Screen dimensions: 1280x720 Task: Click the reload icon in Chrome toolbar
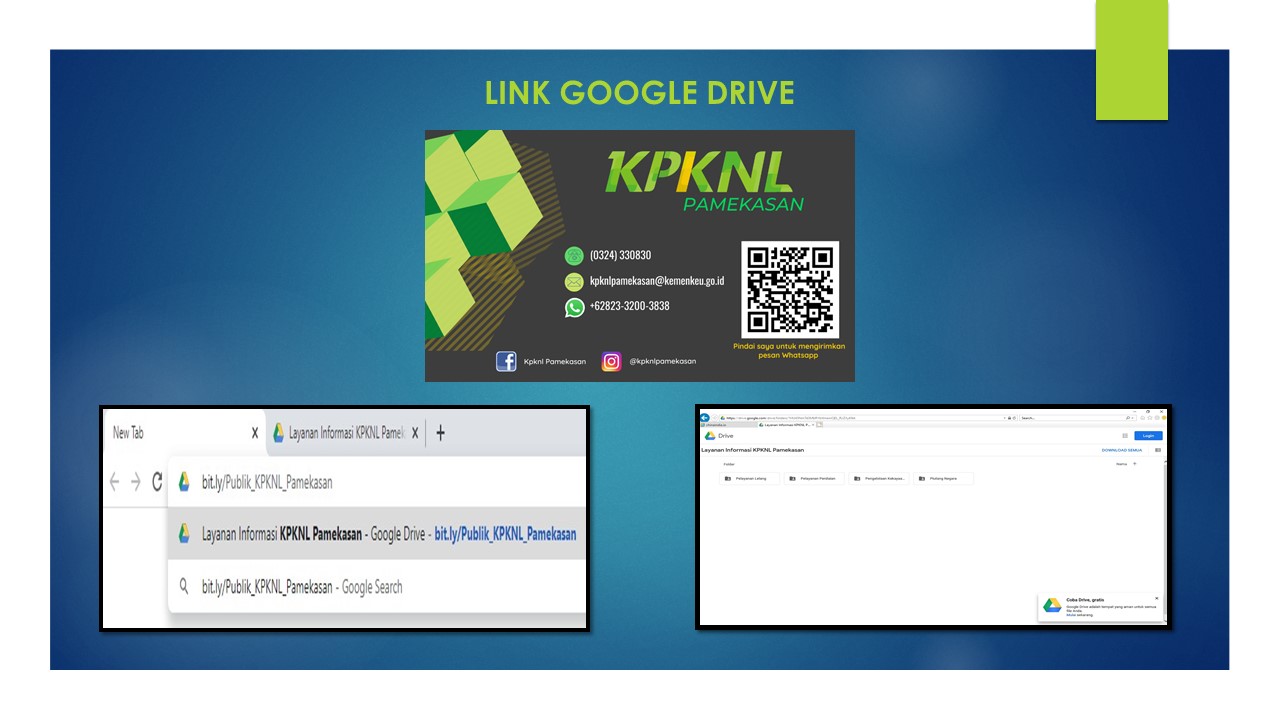pos(157,482)
